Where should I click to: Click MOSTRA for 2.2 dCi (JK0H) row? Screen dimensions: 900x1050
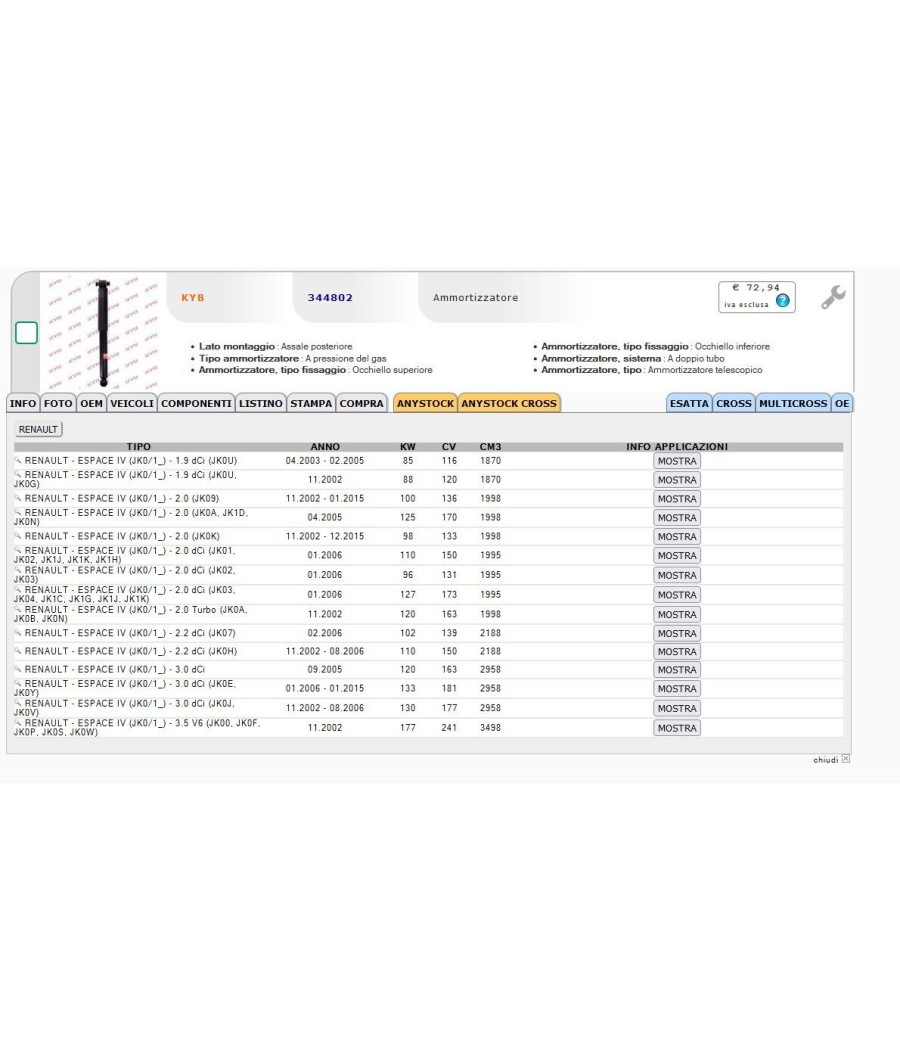click(x=677, y=652)
